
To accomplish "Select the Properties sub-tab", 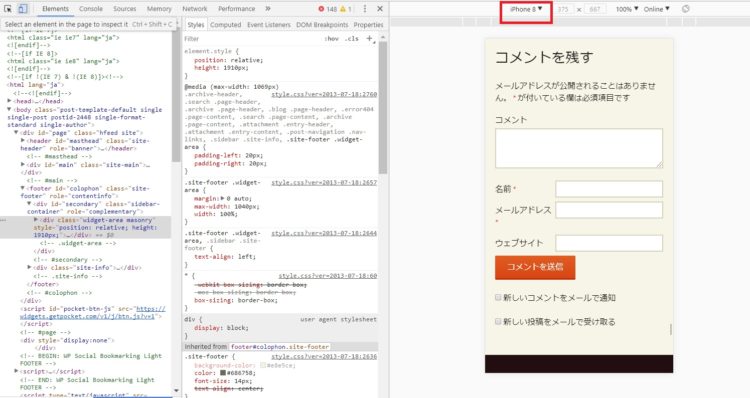I will [x=368, y=24].
